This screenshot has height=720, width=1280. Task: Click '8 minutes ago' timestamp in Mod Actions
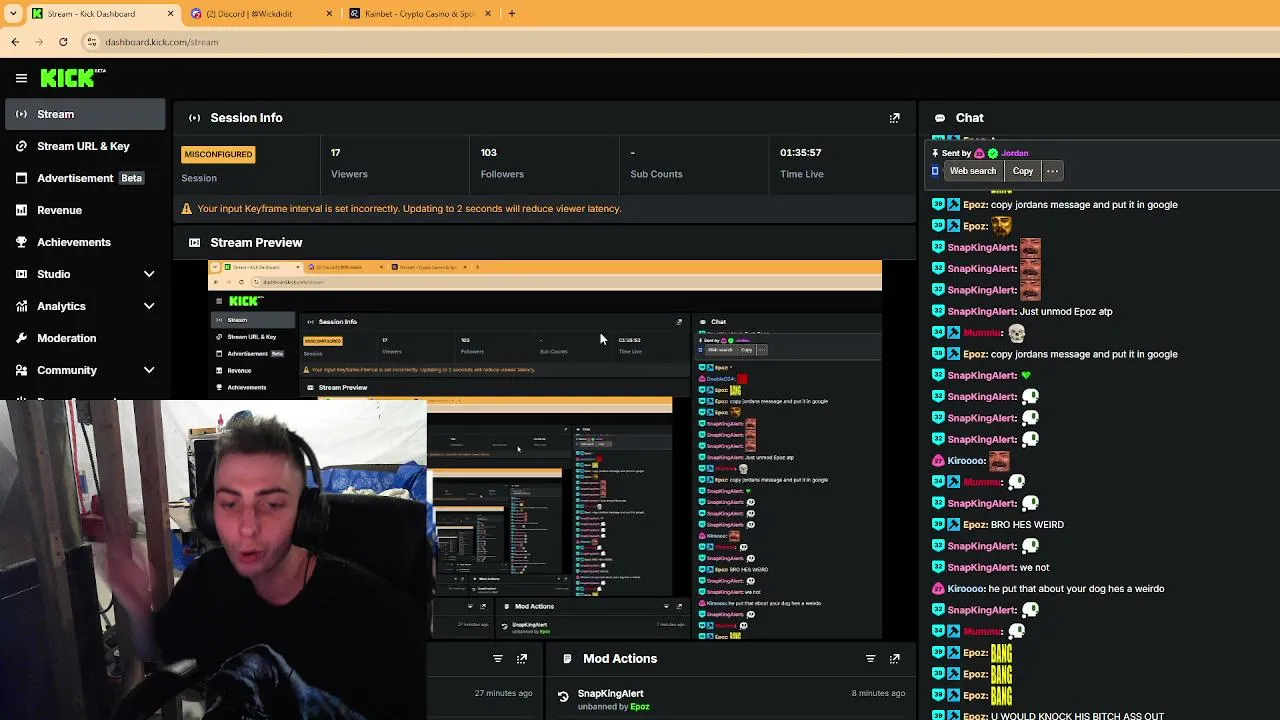[878, 693]
